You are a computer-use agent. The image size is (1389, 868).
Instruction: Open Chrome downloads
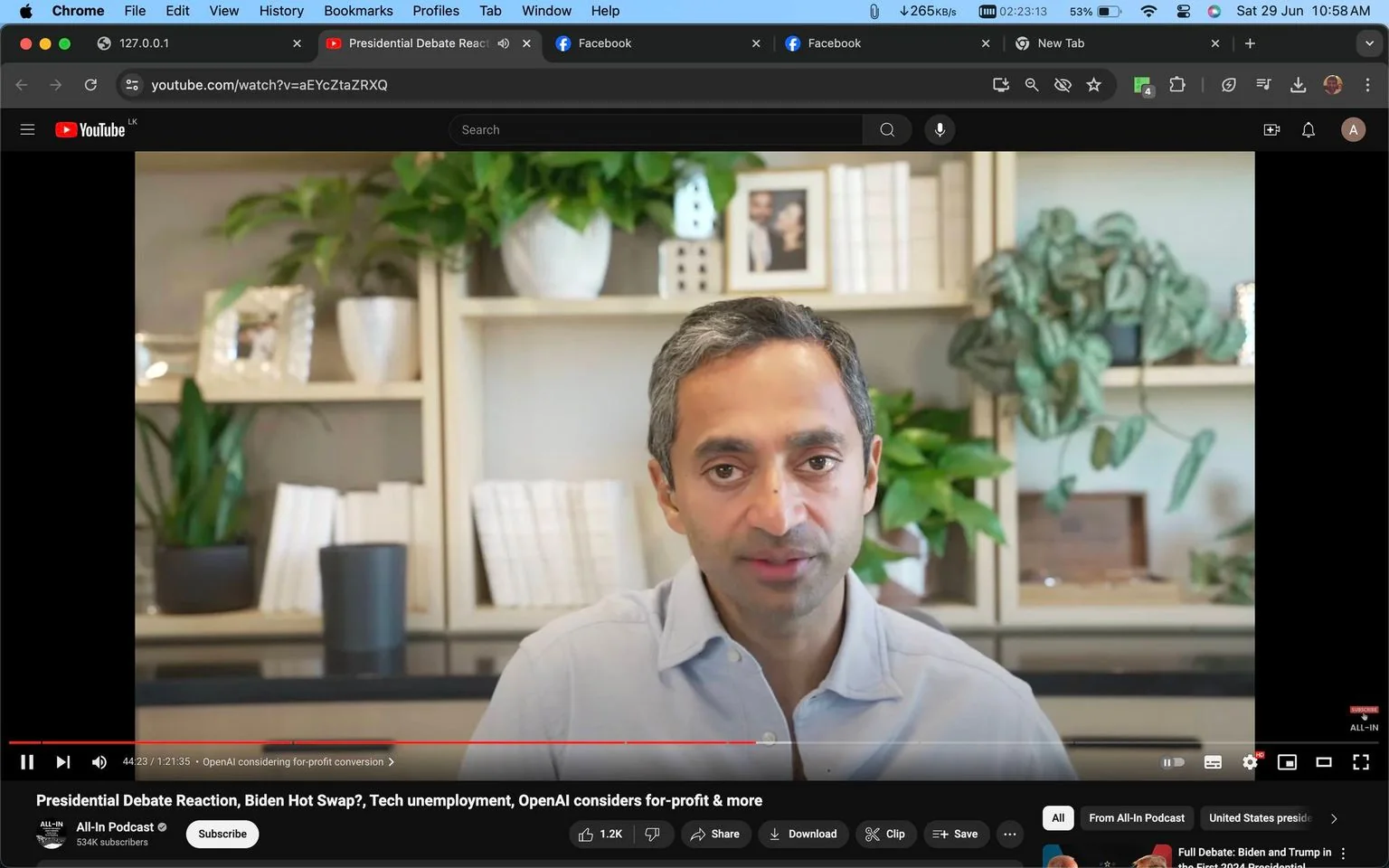(x=1298, y=85)
